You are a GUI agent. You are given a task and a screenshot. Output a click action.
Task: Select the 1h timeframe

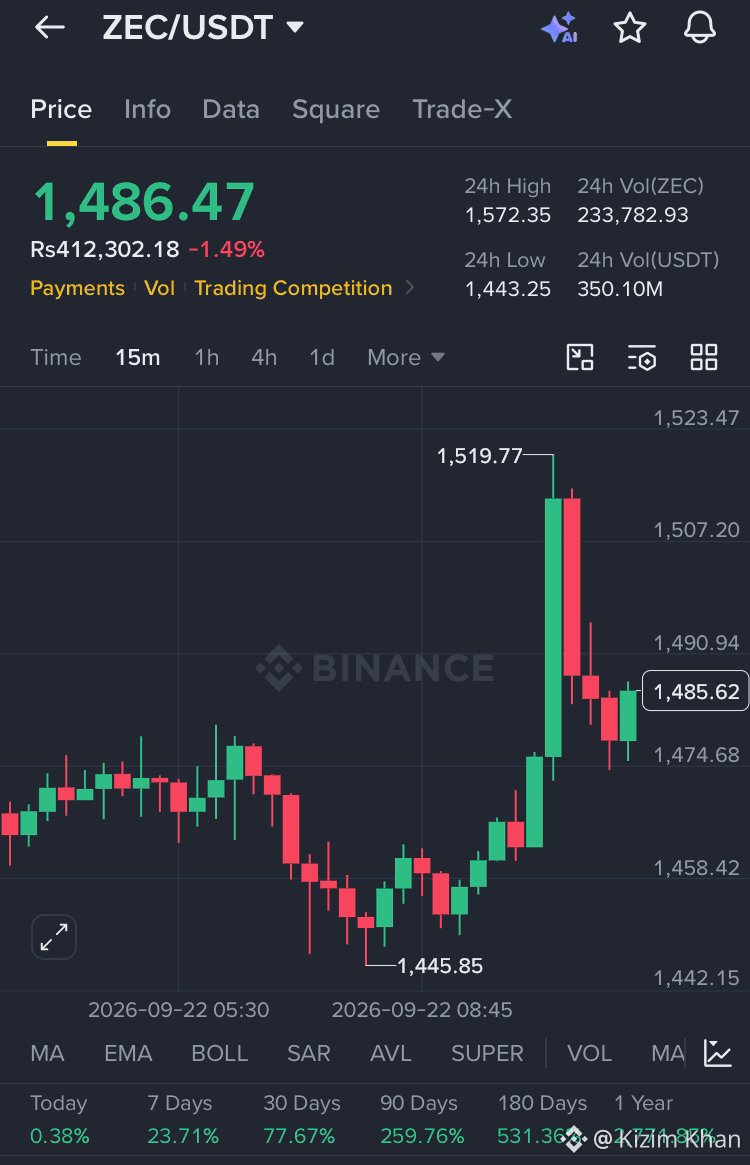(207, 357)
